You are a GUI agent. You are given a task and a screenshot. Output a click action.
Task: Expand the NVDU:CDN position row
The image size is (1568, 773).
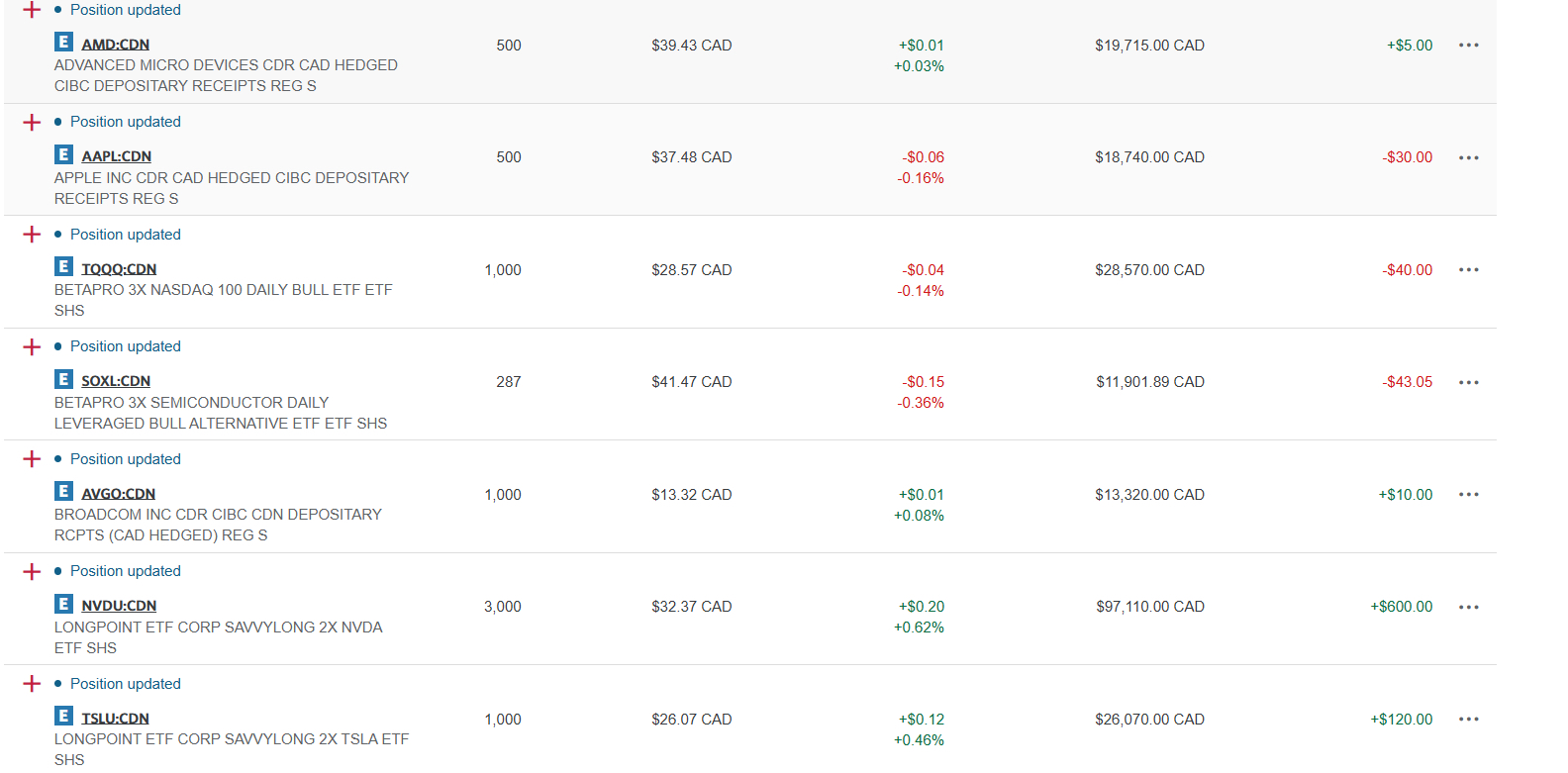[32, 571]
